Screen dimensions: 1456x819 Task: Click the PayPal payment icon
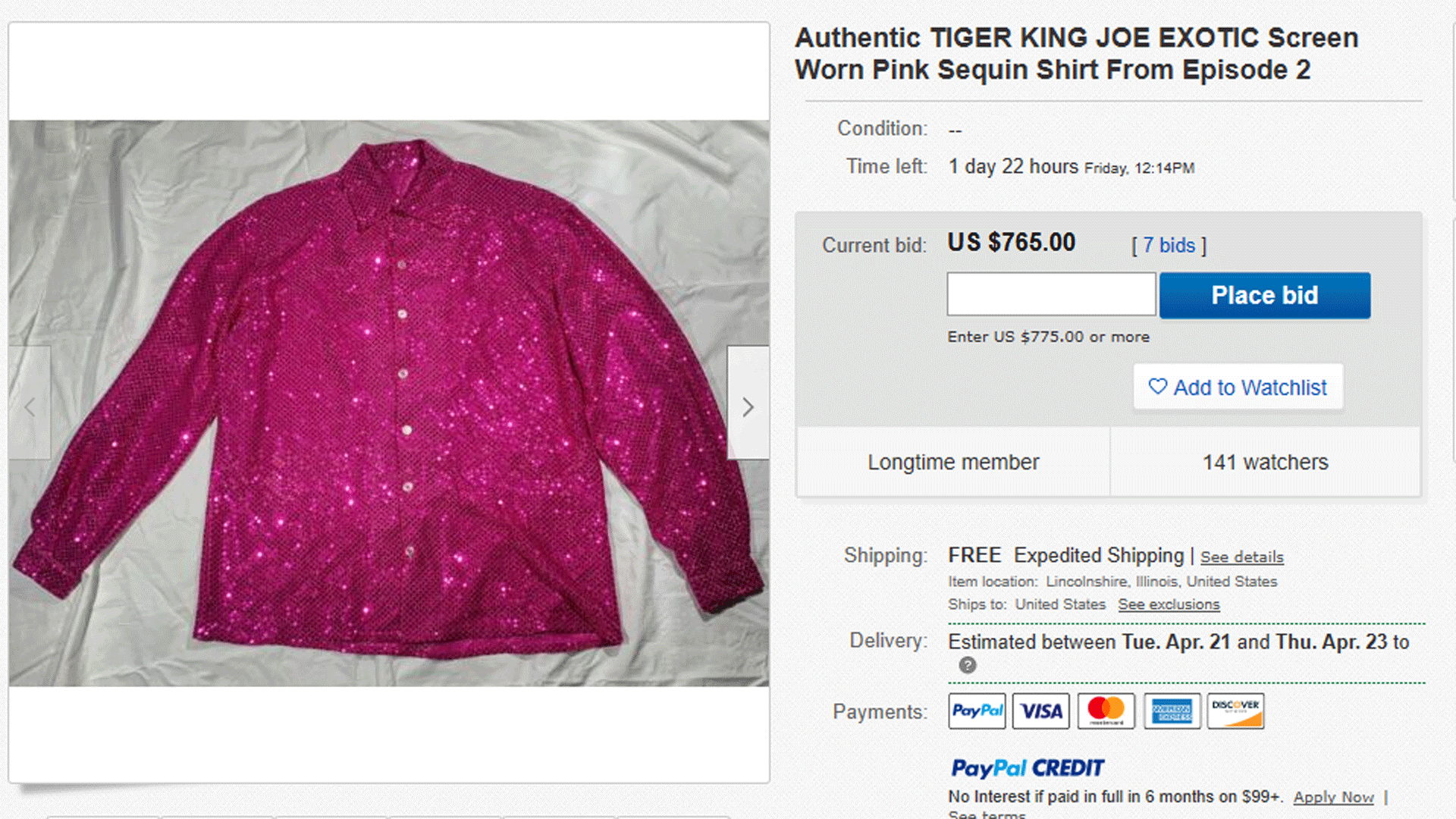coord(977,711)
